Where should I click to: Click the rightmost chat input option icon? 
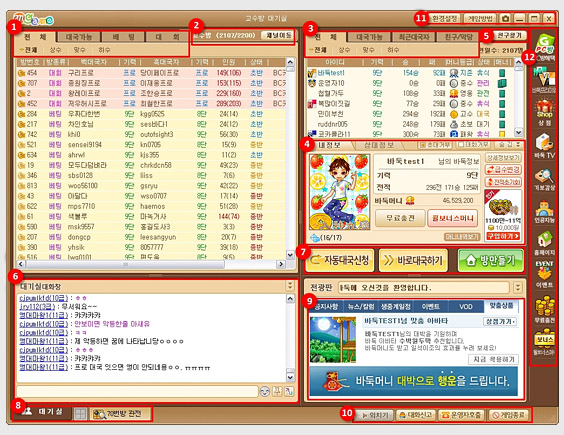(x=289, y=391)
